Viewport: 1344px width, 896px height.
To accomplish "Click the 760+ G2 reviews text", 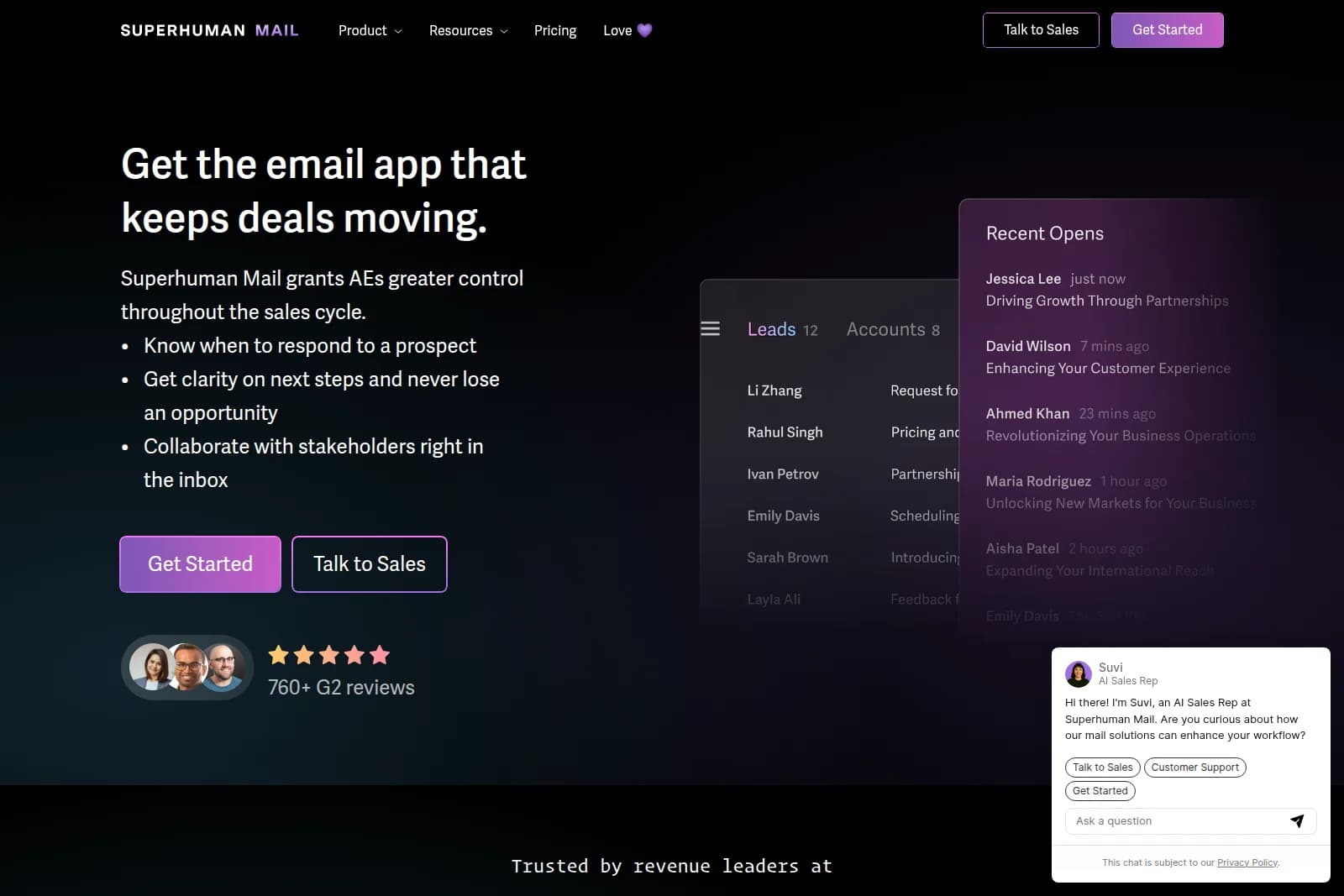I will 341,687.
